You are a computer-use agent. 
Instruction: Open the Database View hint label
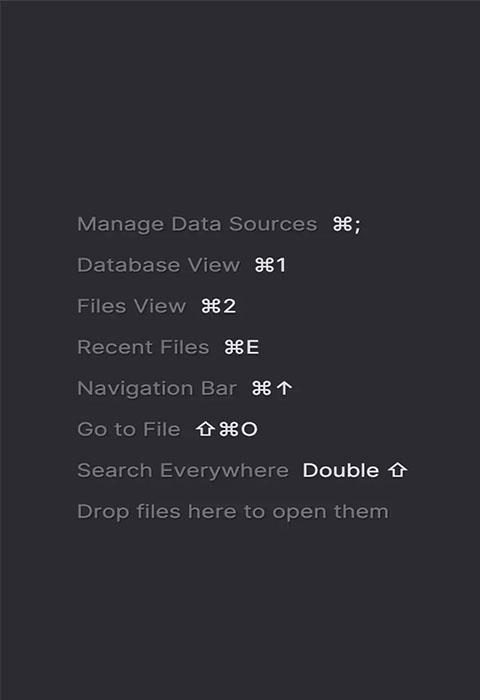(159, 265)
